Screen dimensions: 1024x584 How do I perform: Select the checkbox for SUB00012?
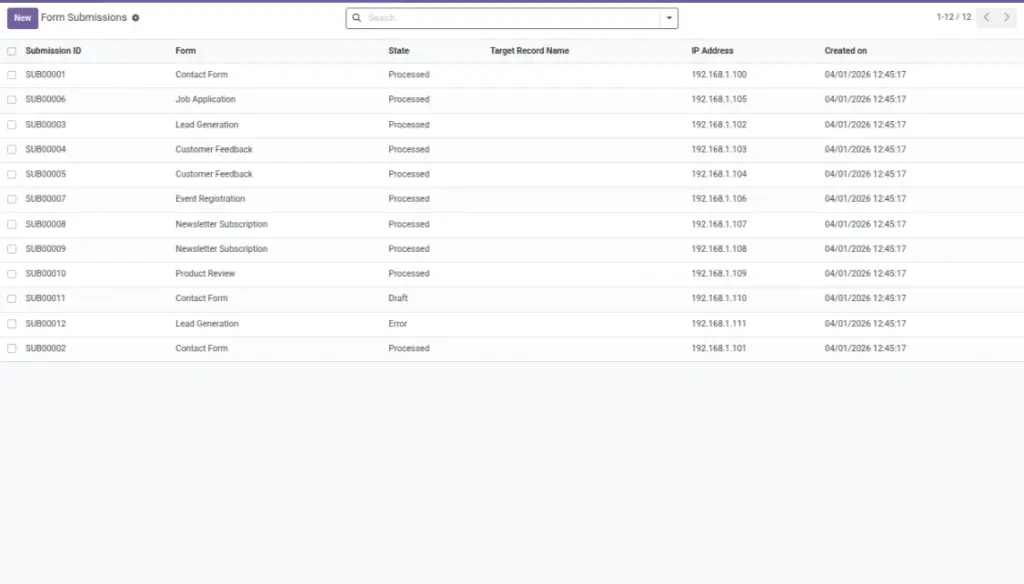tap(12, 324)
